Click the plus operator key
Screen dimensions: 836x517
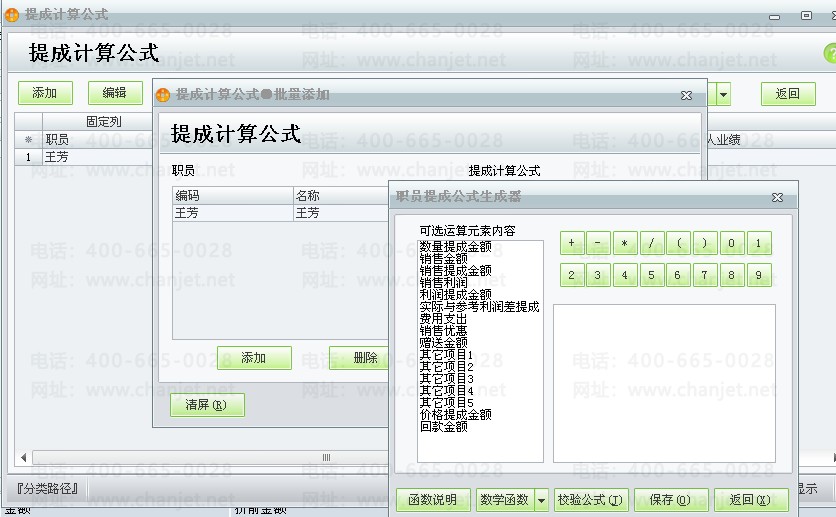[x=571, y=244]
